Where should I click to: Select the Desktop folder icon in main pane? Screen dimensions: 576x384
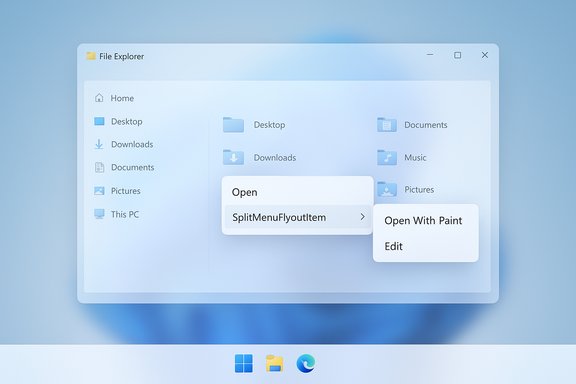pyautogui.click(x=233, y=125)
